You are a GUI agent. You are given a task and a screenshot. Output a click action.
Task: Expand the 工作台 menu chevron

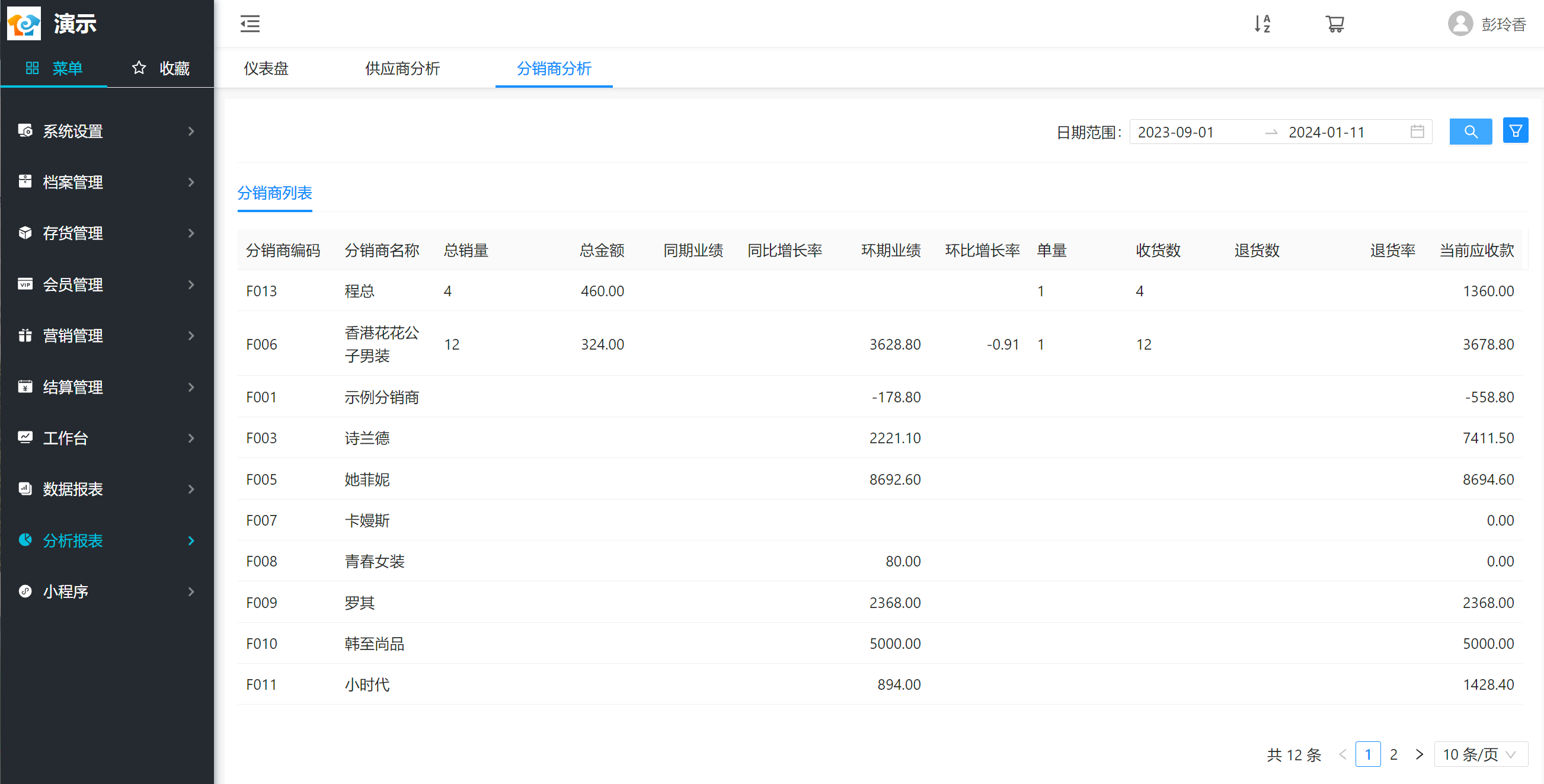coord(191,437)
